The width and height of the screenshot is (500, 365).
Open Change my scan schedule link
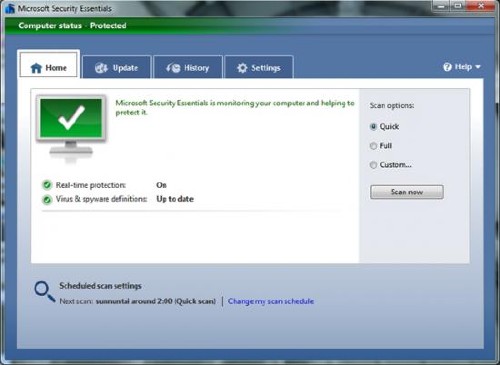coord(271,301)
